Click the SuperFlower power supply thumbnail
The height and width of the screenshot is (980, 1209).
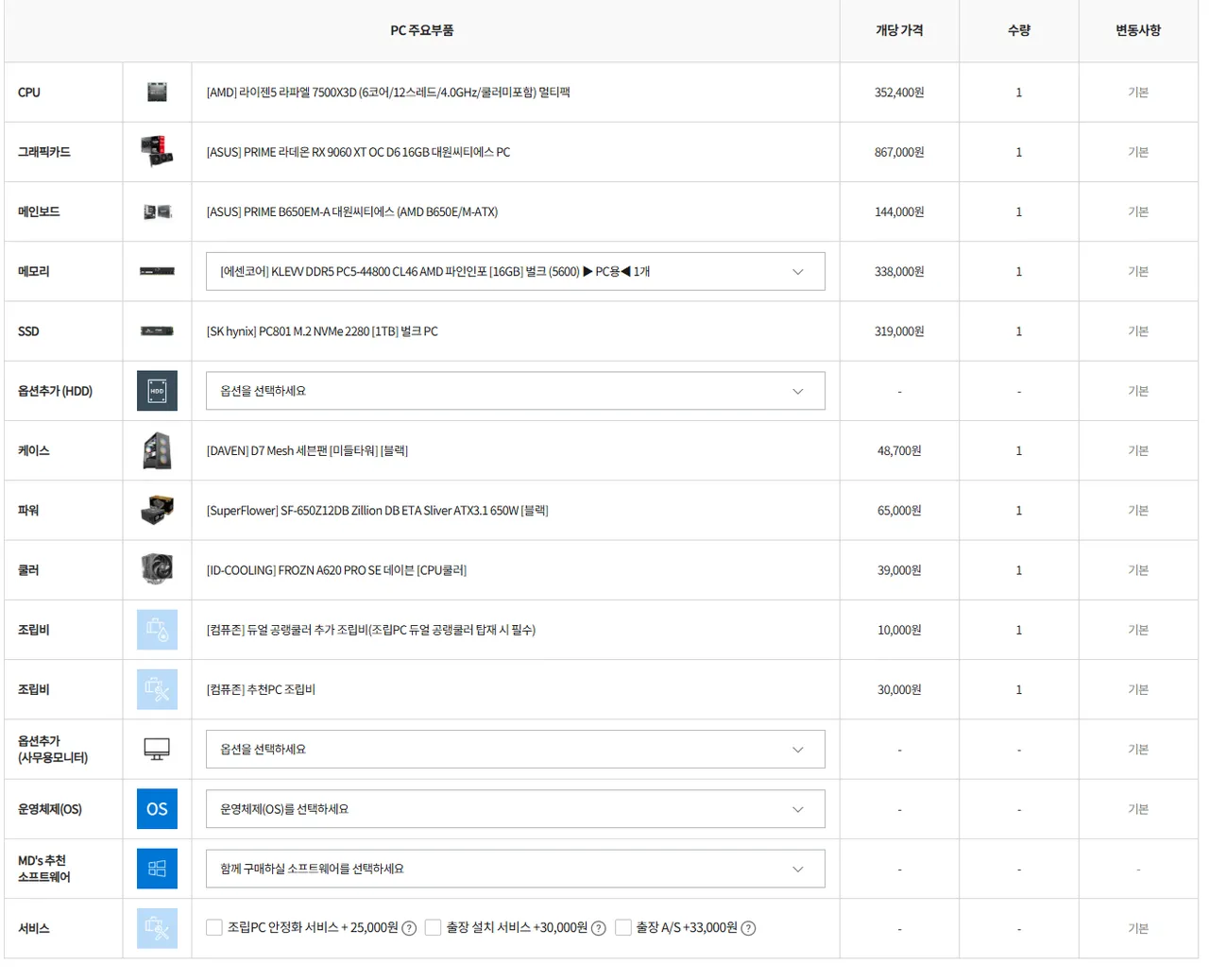pyautogui.click(x=157, y=511)
